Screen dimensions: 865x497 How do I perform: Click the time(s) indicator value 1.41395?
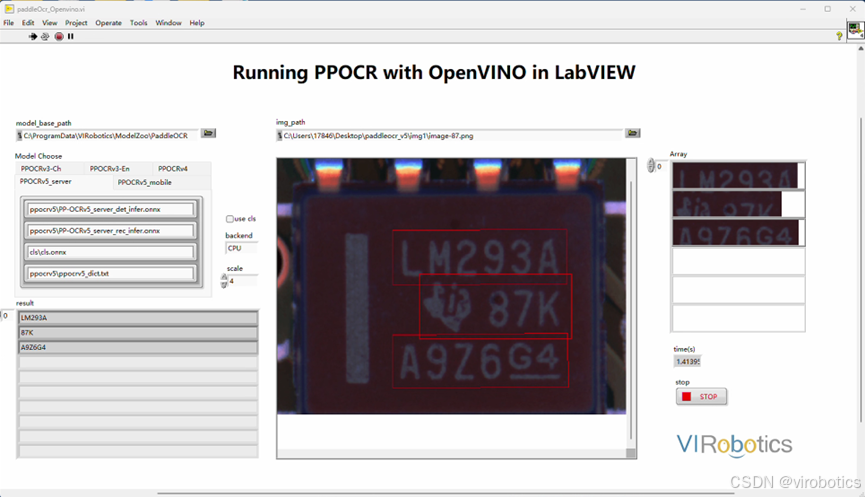pos(687,361)
